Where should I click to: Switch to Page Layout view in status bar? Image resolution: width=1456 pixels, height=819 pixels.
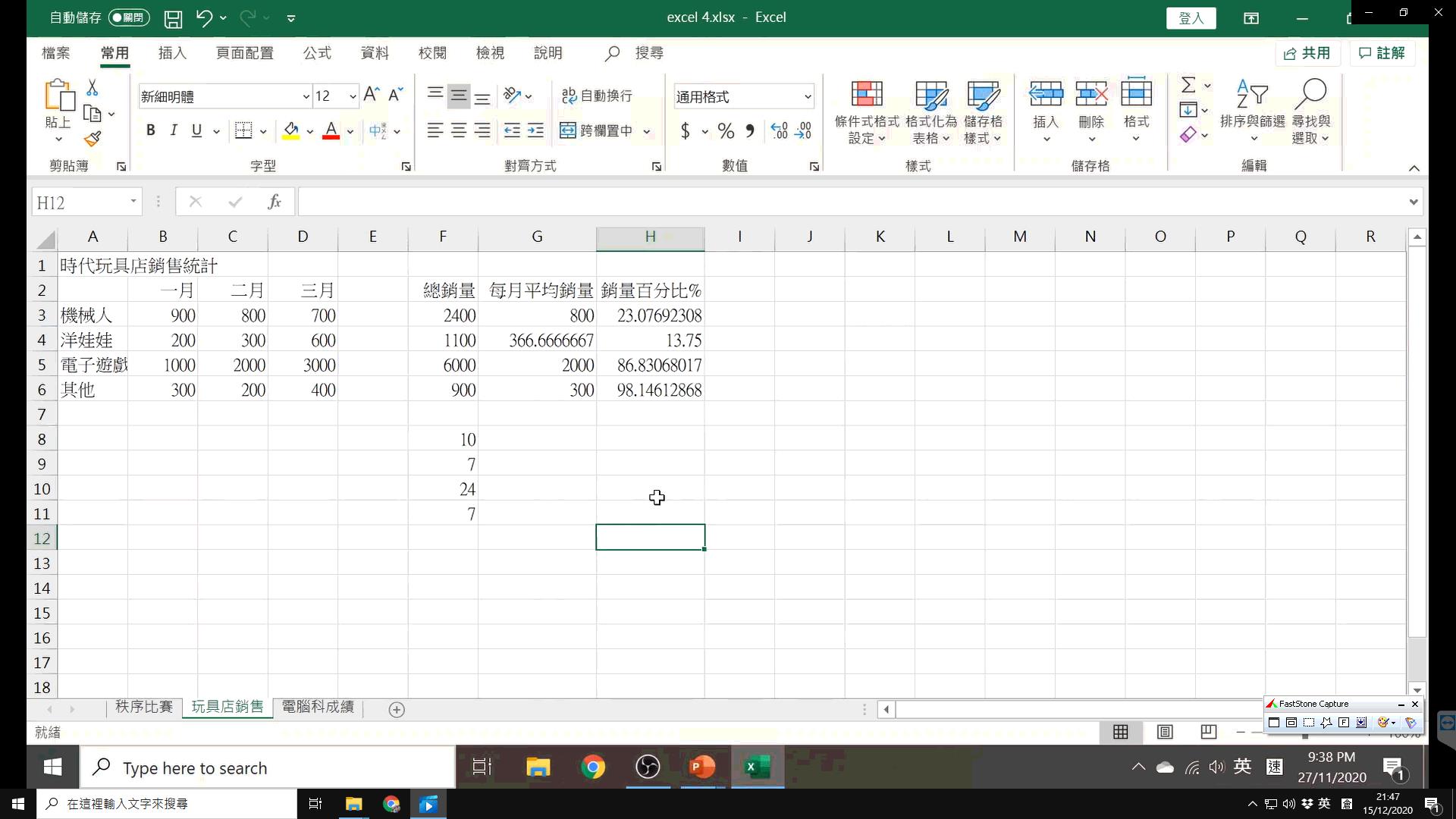[x=1165, y=732]
